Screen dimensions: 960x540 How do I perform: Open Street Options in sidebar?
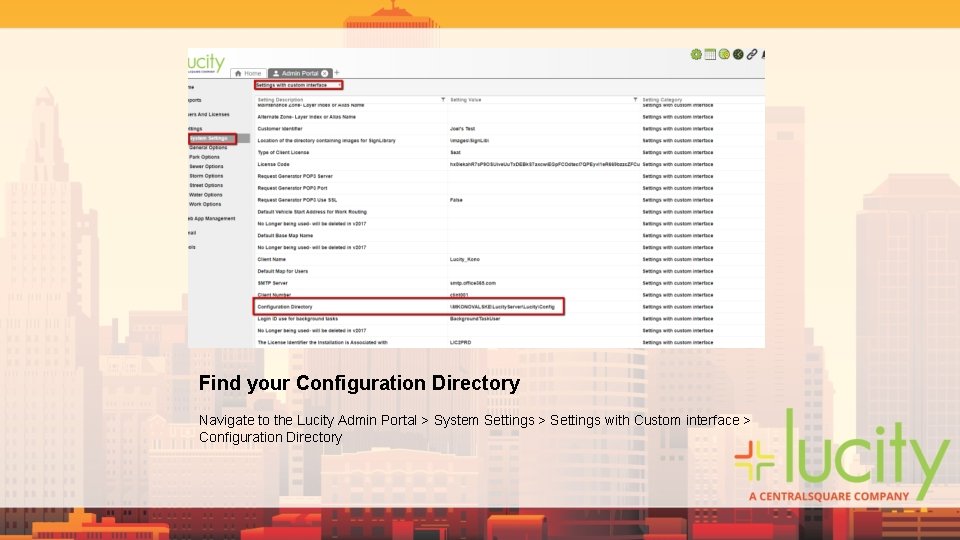click(x=206, y=185)
